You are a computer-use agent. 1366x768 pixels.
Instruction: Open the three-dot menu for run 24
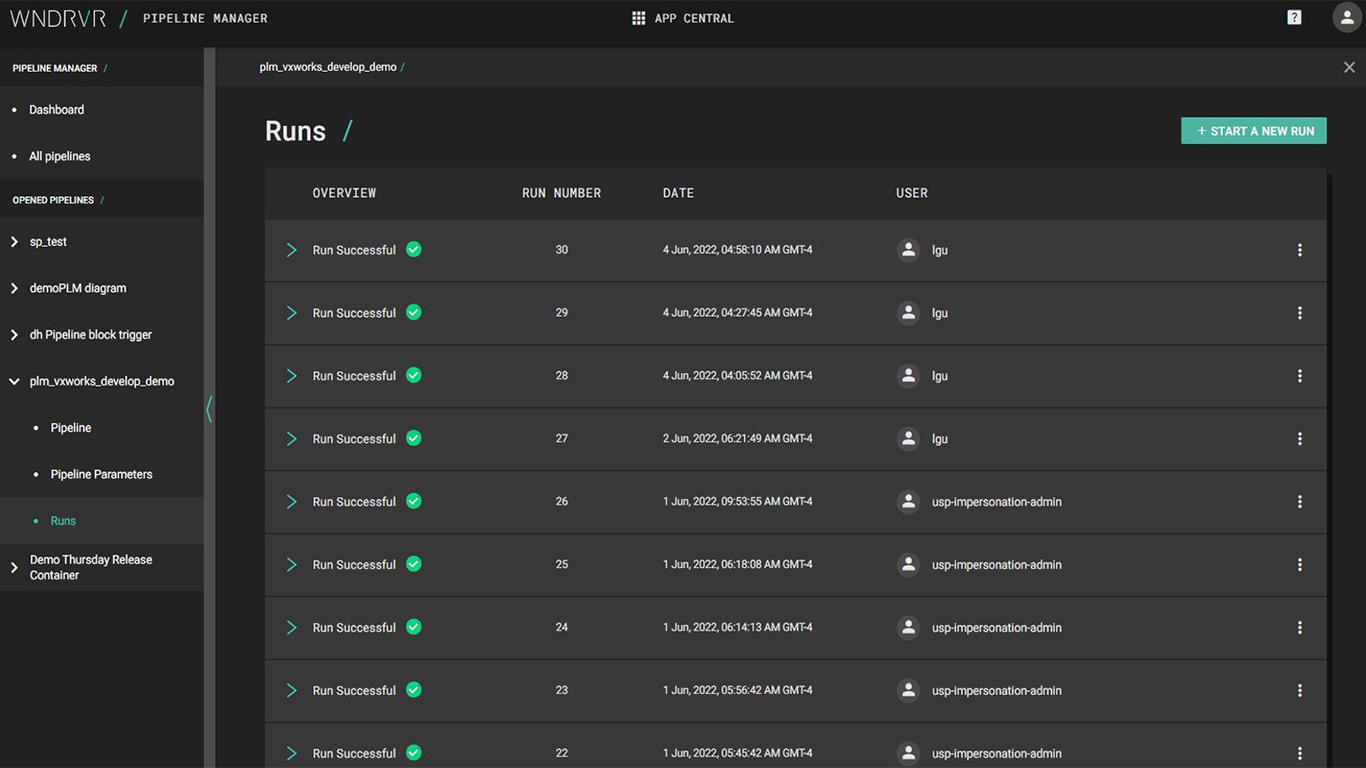1300,628
